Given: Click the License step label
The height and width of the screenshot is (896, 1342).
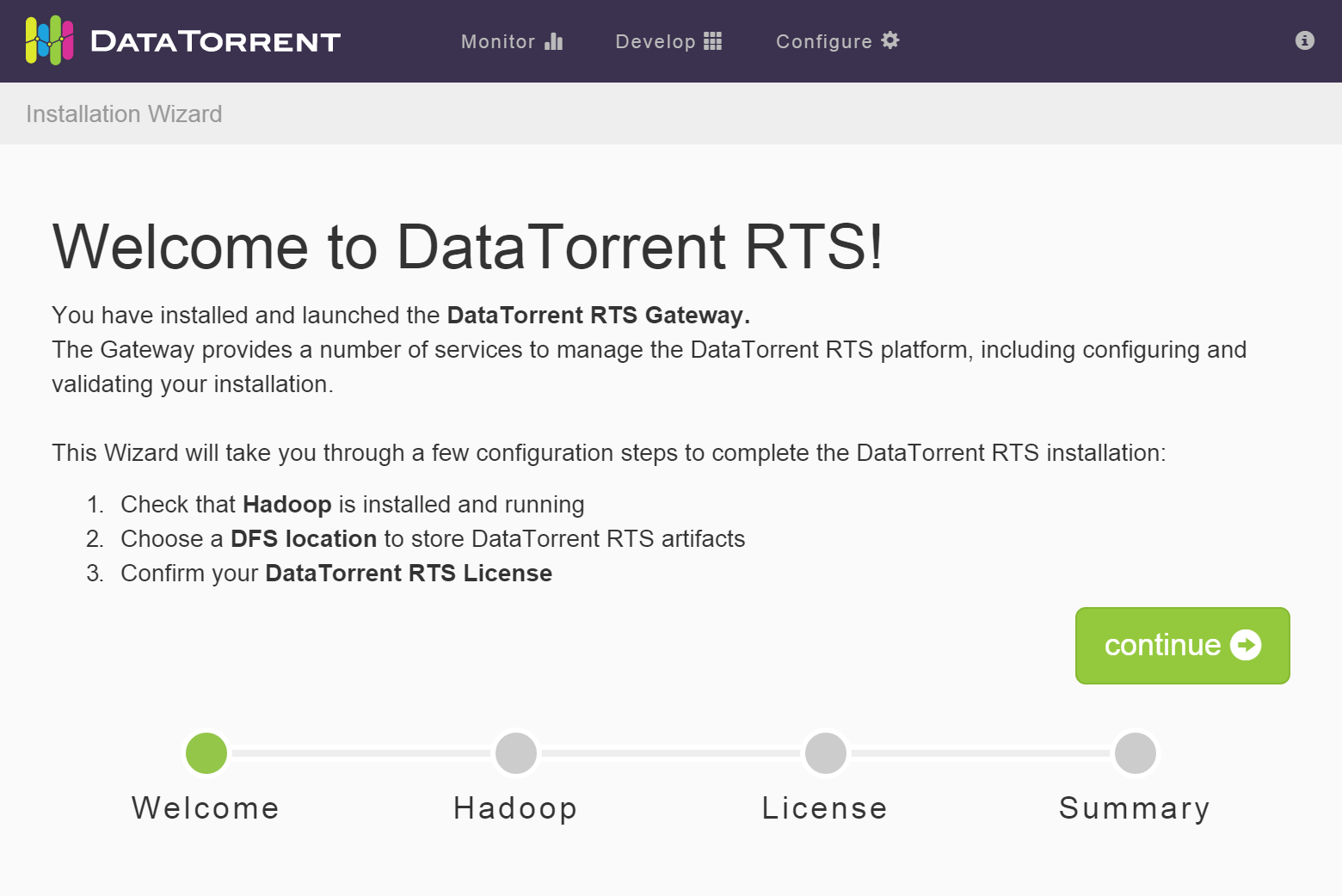Looking at the screenshot, I should (x=825, y=808).
